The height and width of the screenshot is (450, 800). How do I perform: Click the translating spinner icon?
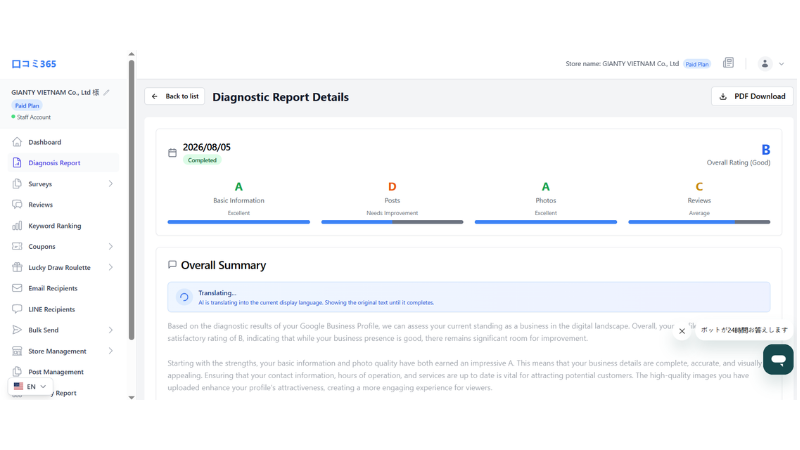(184, 297)
